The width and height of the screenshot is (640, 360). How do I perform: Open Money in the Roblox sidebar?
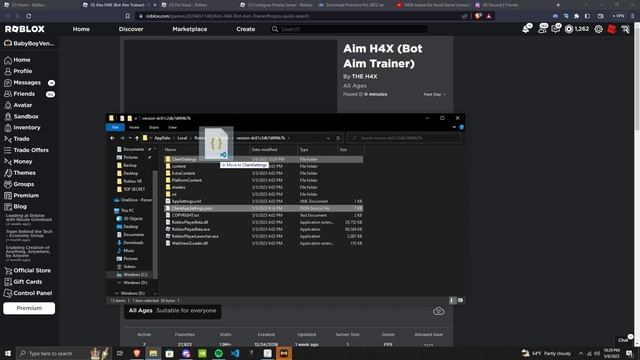[18, 161]
